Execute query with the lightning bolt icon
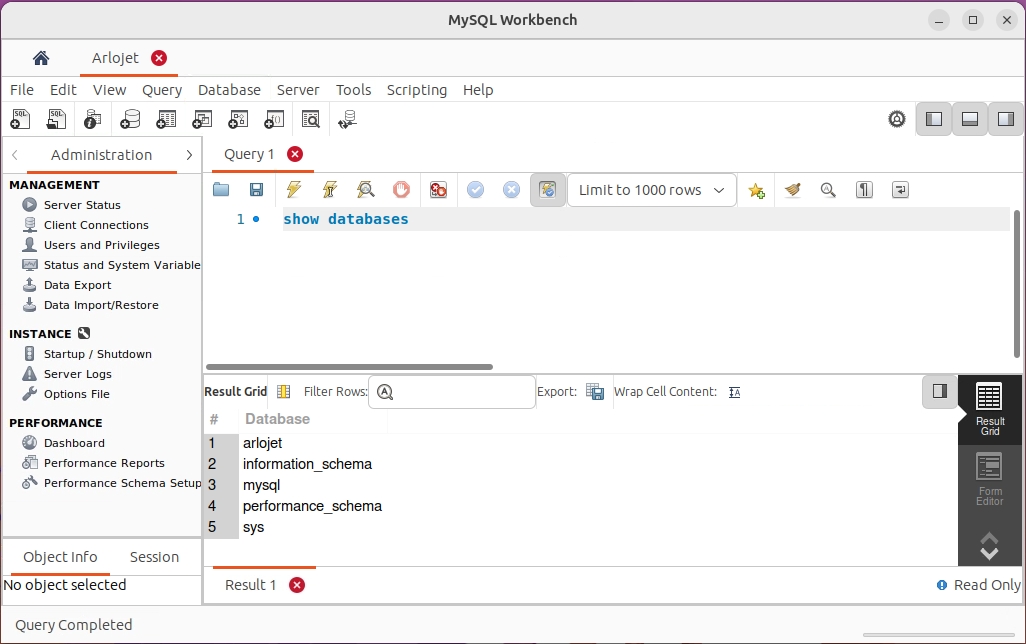This screenshot has height=644, width=1026. click(293, 190)
